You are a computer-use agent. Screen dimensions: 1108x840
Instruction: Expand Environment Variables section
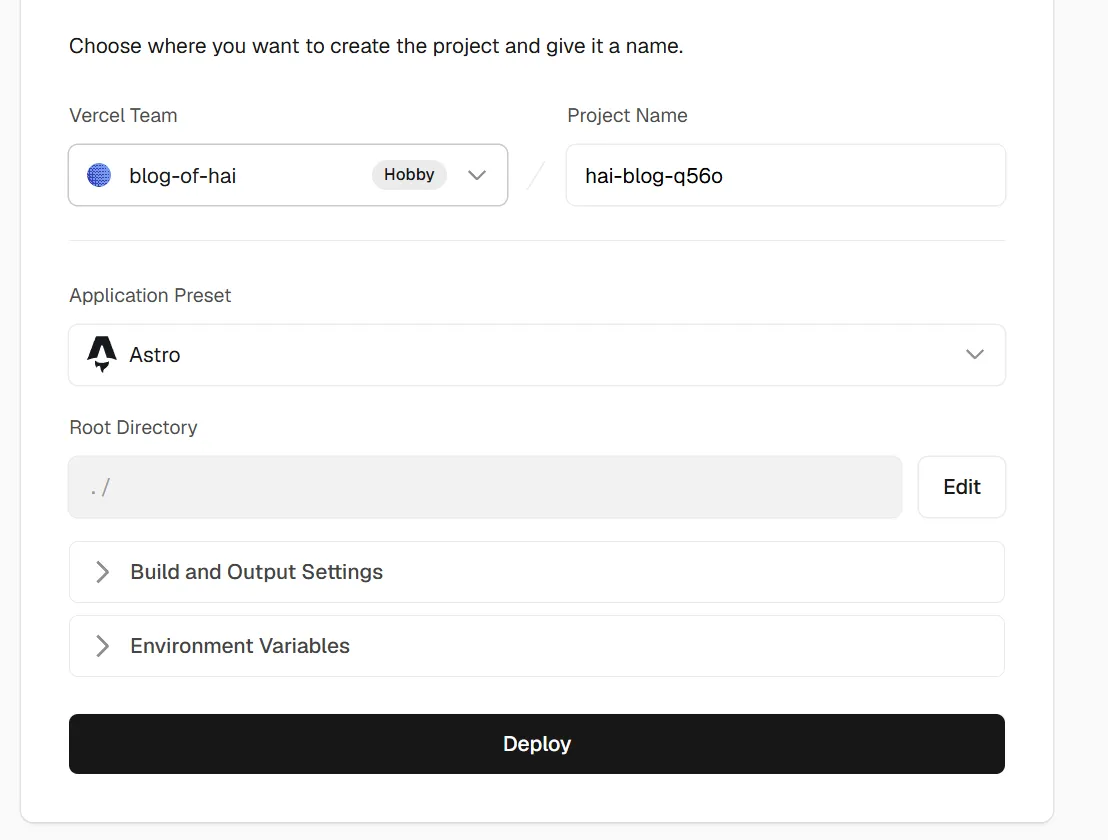click(x=536, y=646)
